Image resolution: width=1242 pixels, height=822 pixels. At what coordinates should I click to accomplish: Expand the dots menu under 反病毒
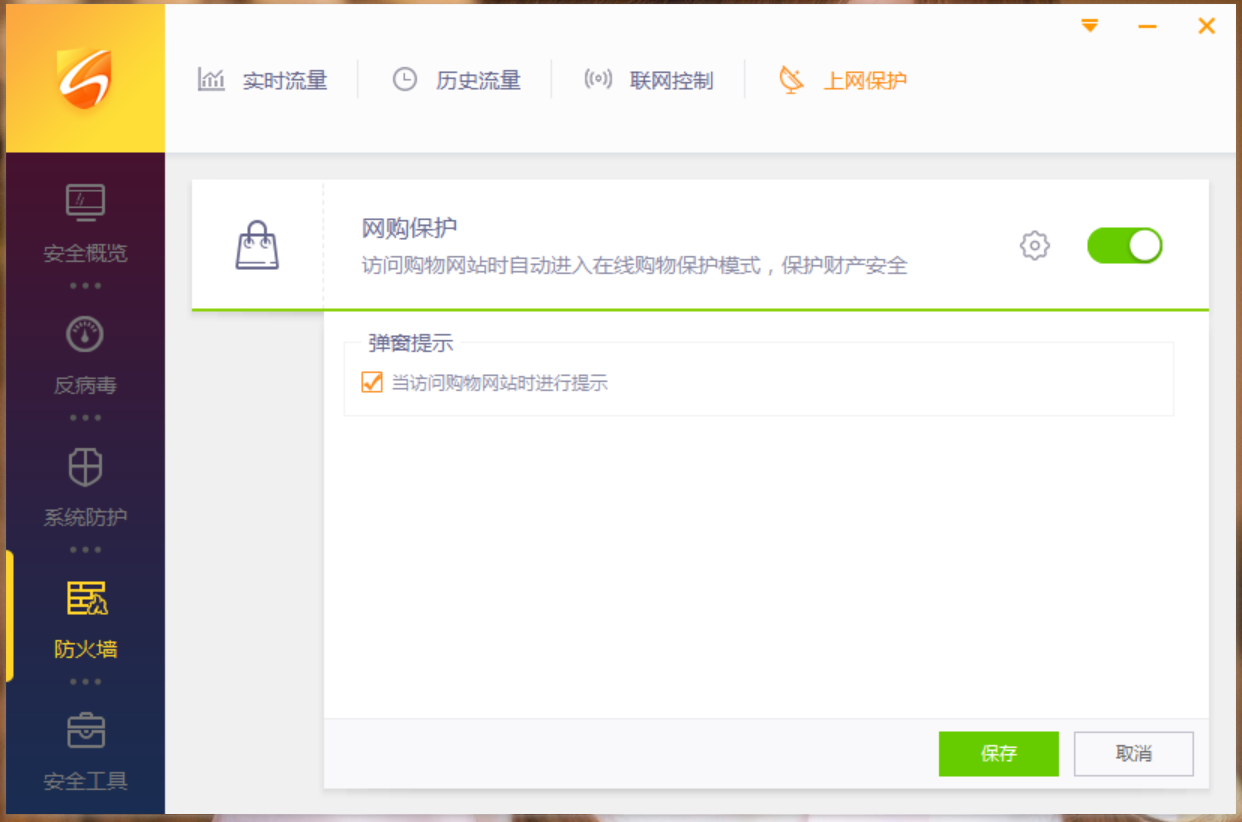[85, 417]
